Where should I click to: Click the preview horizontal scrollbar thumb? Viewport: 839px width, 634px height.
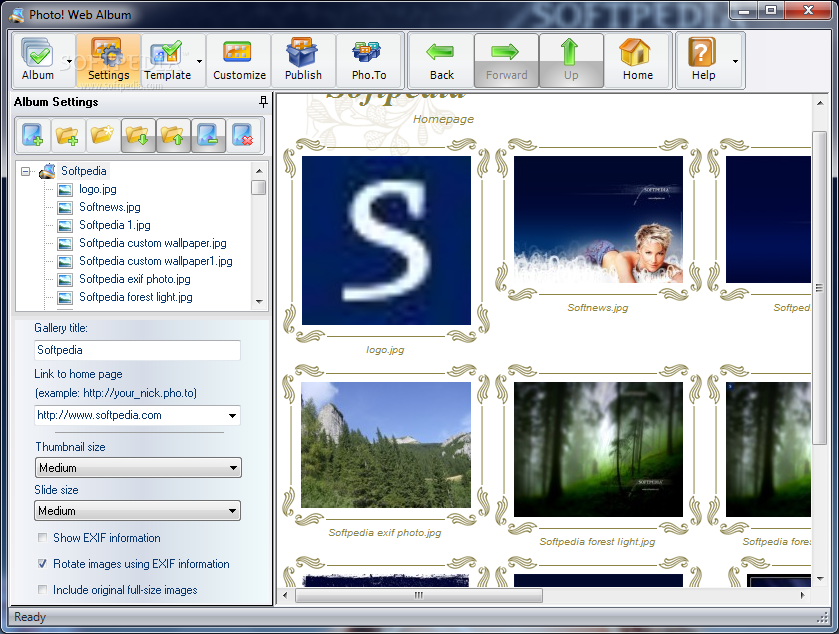[419, 595]
